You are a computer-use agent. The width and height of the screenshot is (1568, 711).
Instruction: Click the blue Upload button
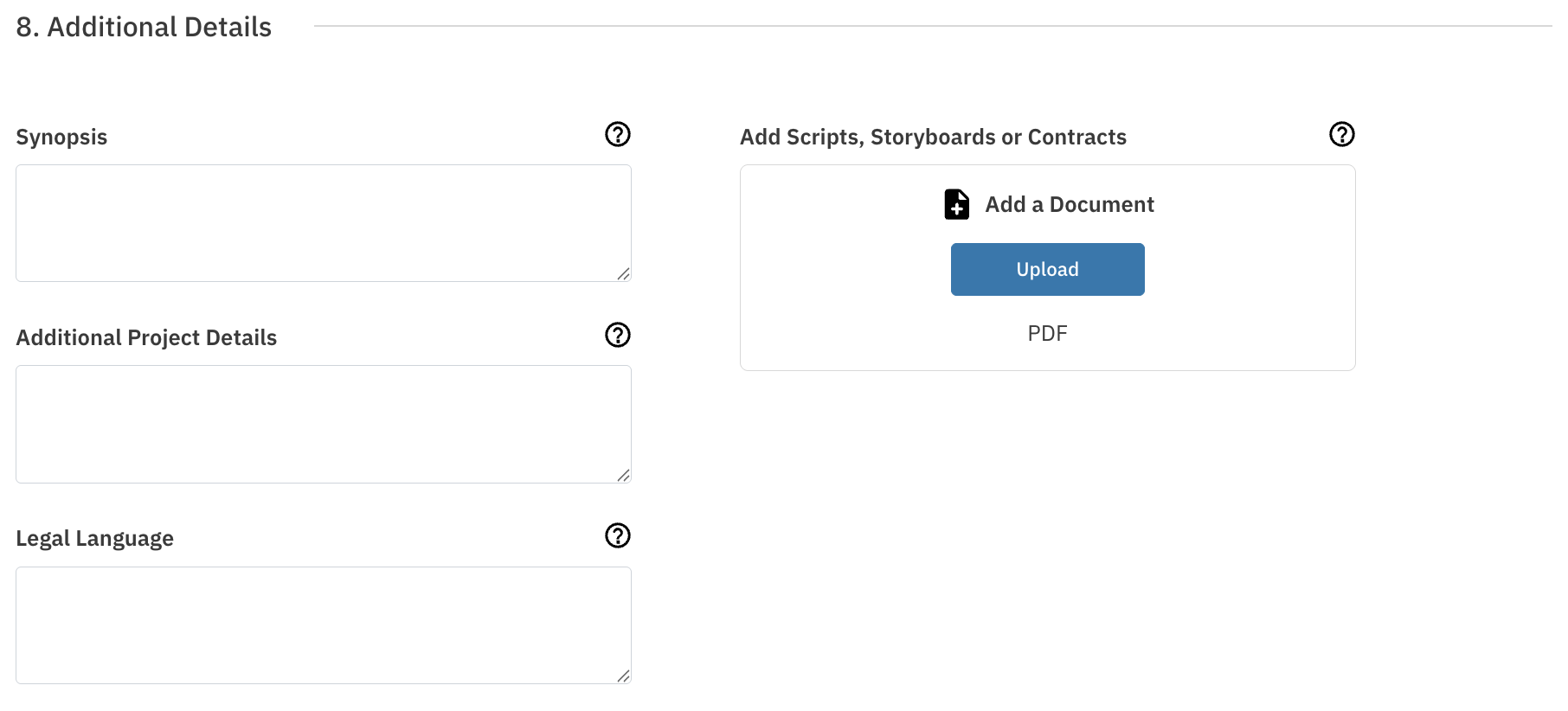(1047, 269)
